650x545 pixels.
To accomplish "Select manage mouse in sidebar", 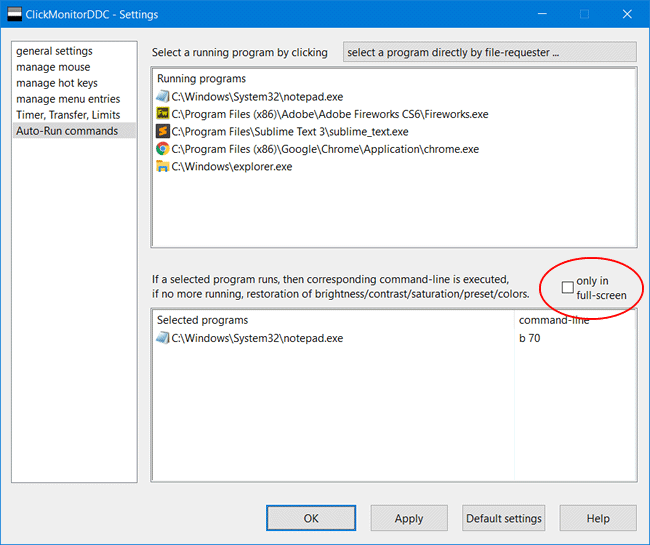I will (54, 67).
